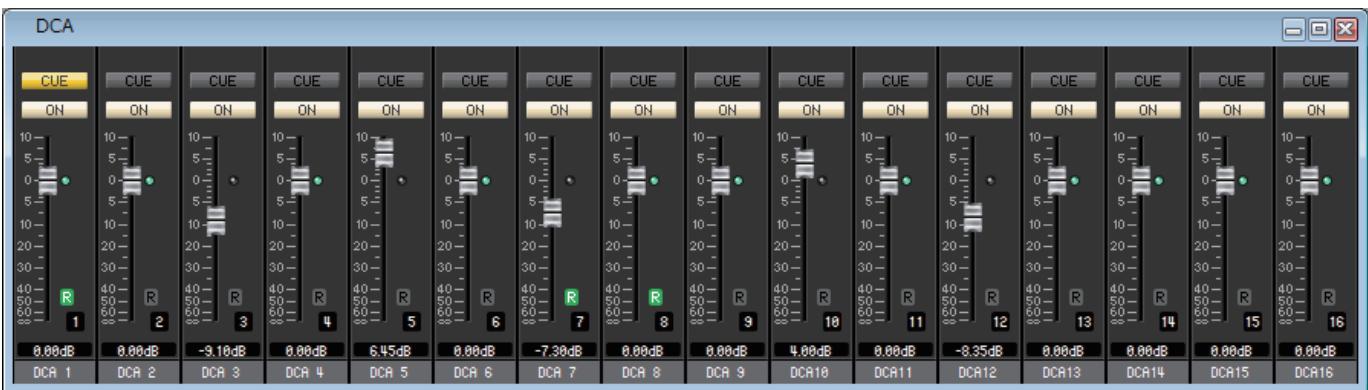The width and height of the screenshot is (1368, 390).
Task: Toggle the green R indicator on DCA 1
Action: pyautogui.click(x=68, y=296)
